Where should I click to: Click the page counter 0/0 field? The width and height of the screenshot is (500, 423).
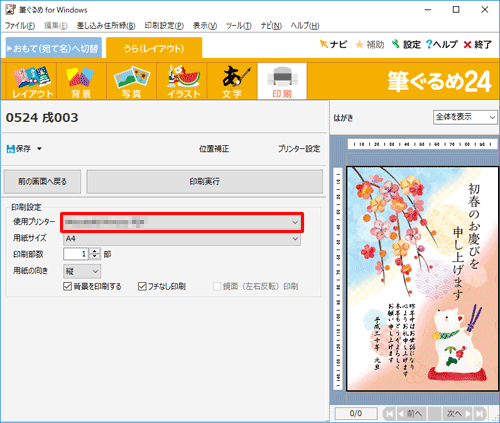click(356, 414)
